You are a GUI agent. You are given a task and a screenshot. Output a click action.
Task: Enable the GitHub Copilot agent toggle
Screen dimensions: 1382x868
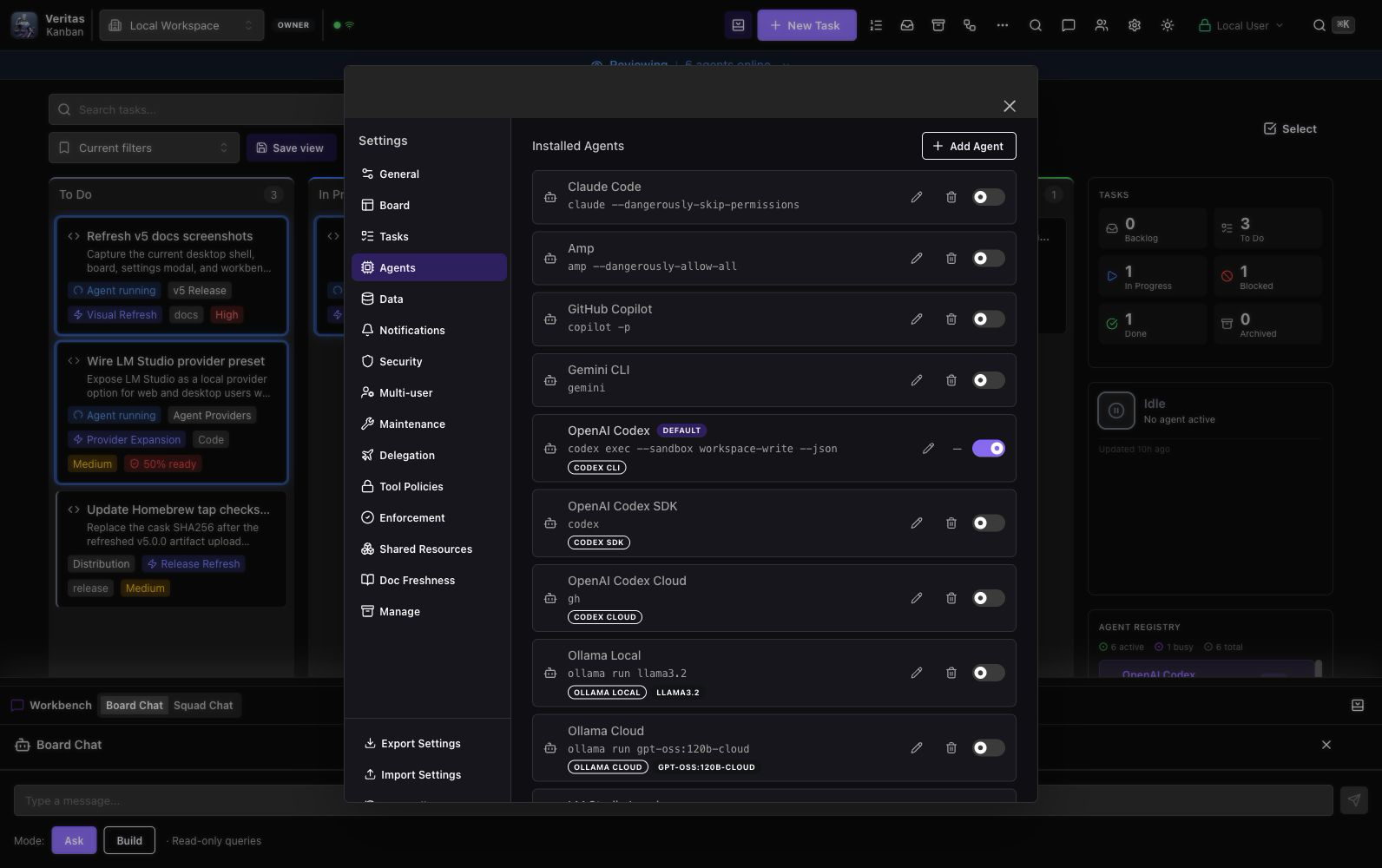coord(988,319)
